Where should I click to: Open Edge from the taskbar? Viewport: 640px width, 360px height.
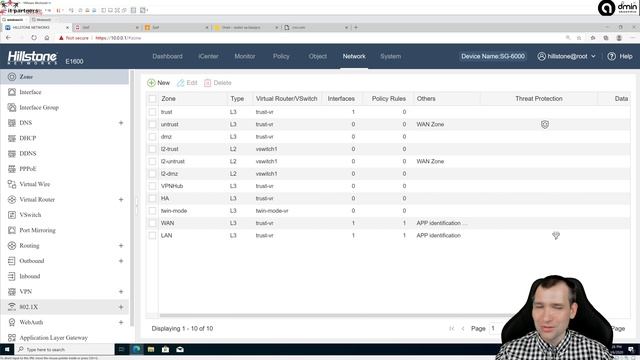pyautogui.click(x=136, y=349)
